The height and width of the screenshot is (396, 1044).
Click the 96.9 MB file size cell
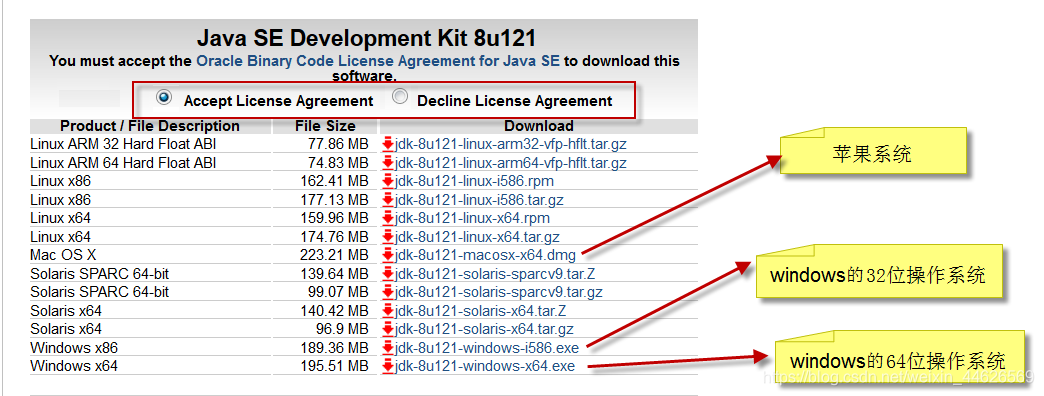342,329
